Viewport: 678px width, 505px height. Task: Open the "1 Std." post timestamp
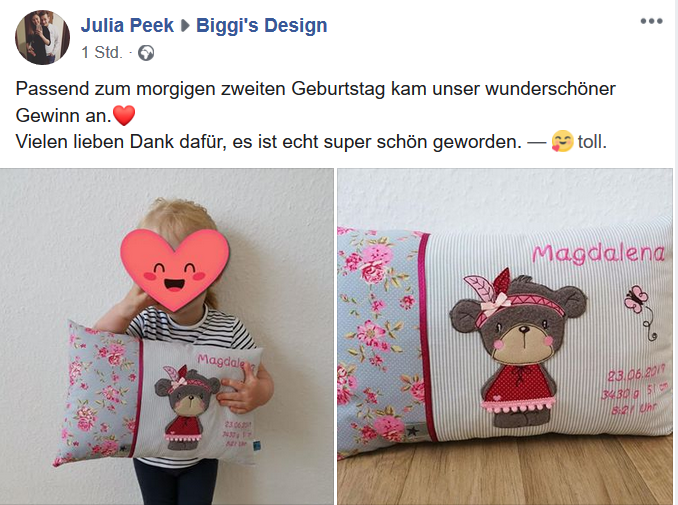pyautogui.click(x=102, y=53)
